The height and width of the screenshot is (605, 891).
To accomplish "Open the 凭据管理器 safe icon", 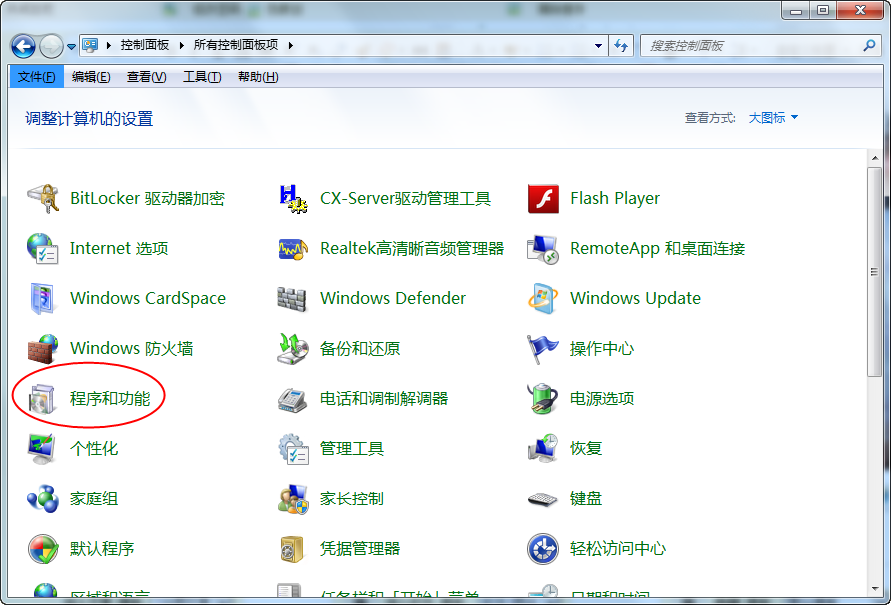I will (x=293, y=548).
